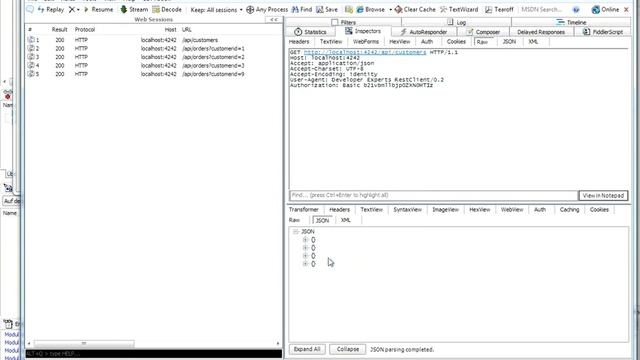Toggle the Decode button
640x360 pixels.
click(x=167, y=9)
